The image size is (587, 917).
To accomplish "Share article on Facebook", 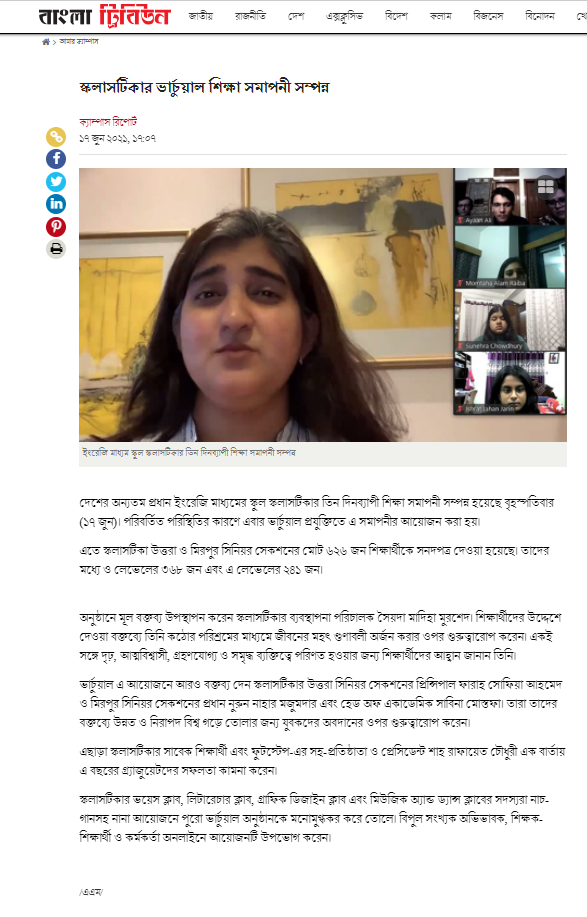I will [56, 159].
